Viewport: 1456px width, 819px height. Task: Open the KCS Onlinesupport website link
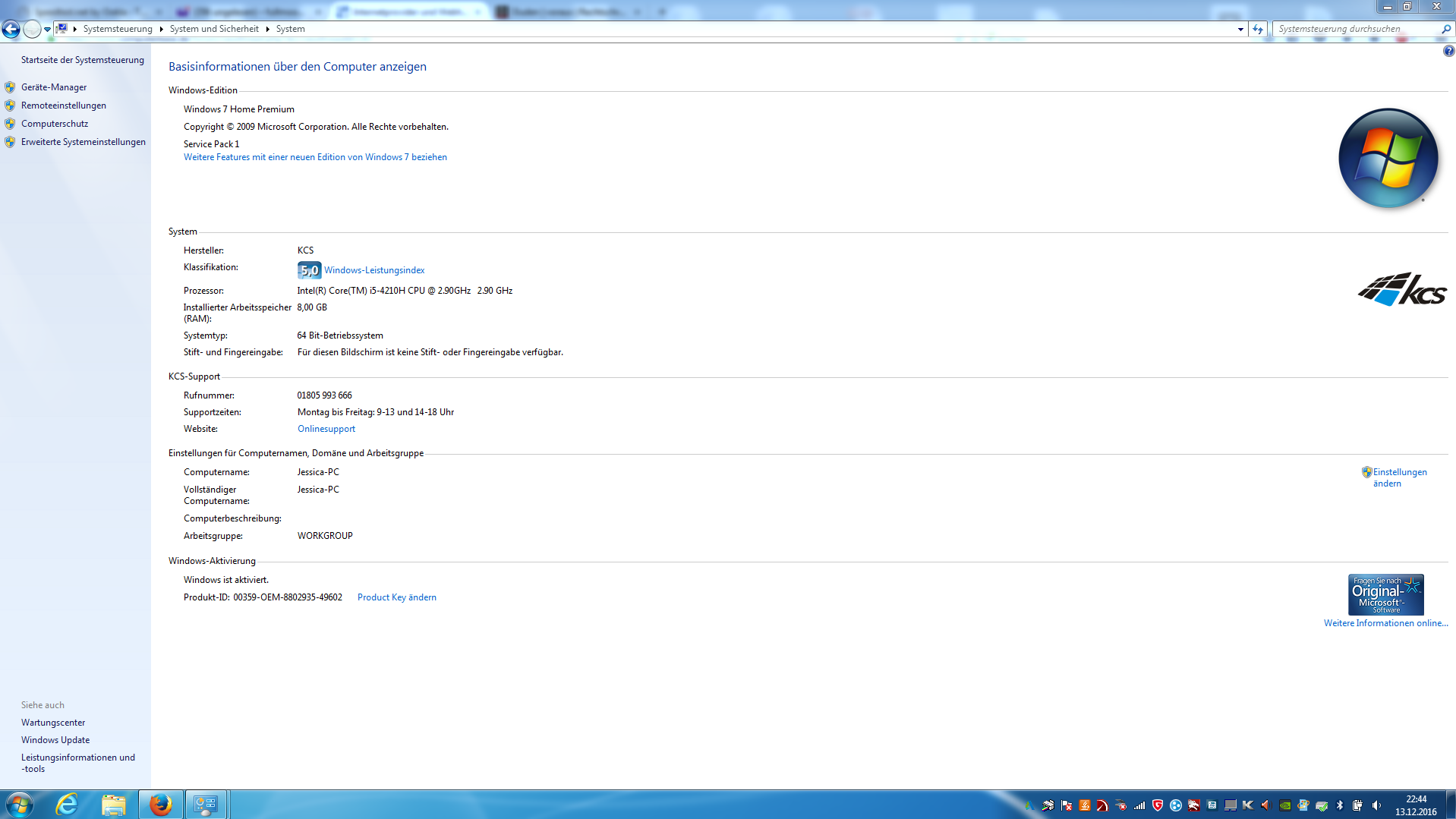pyautogui.click(x=326, y=429)
